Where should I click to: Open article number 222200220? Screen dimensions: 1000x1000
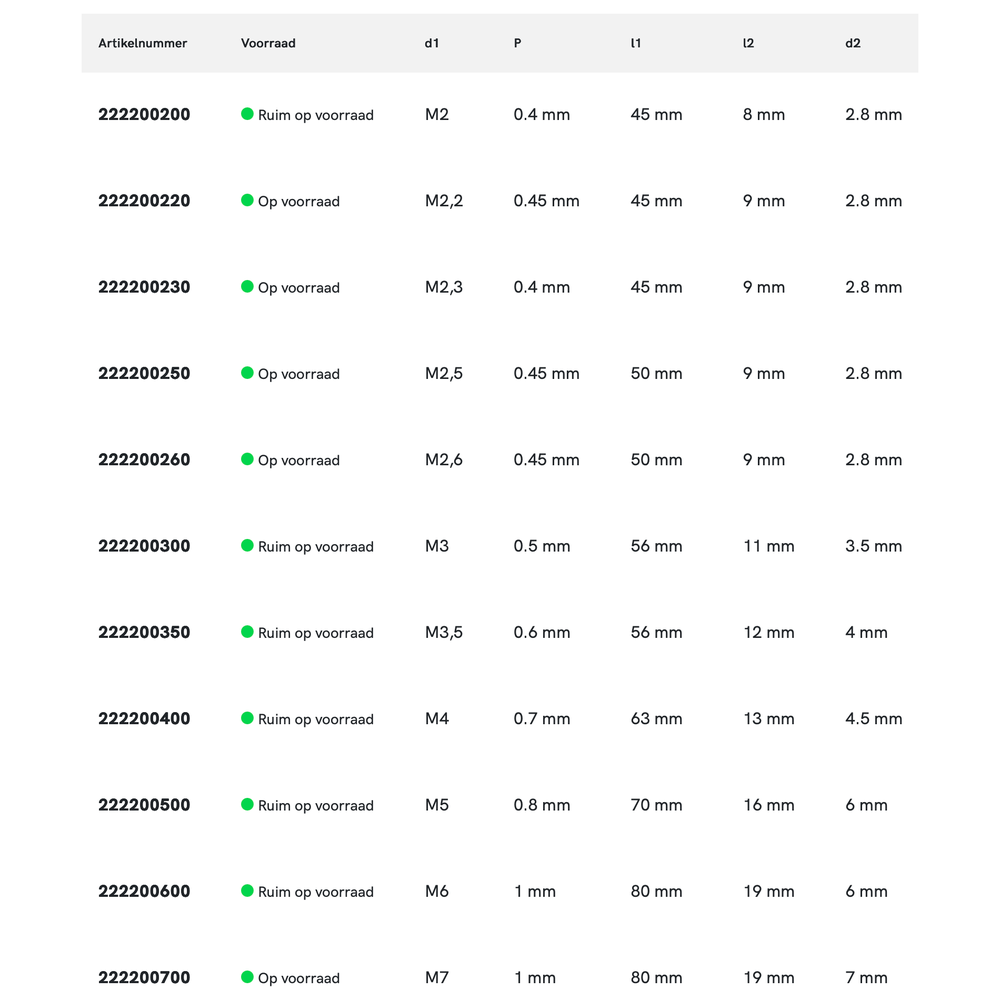click(x=144, y=201)
